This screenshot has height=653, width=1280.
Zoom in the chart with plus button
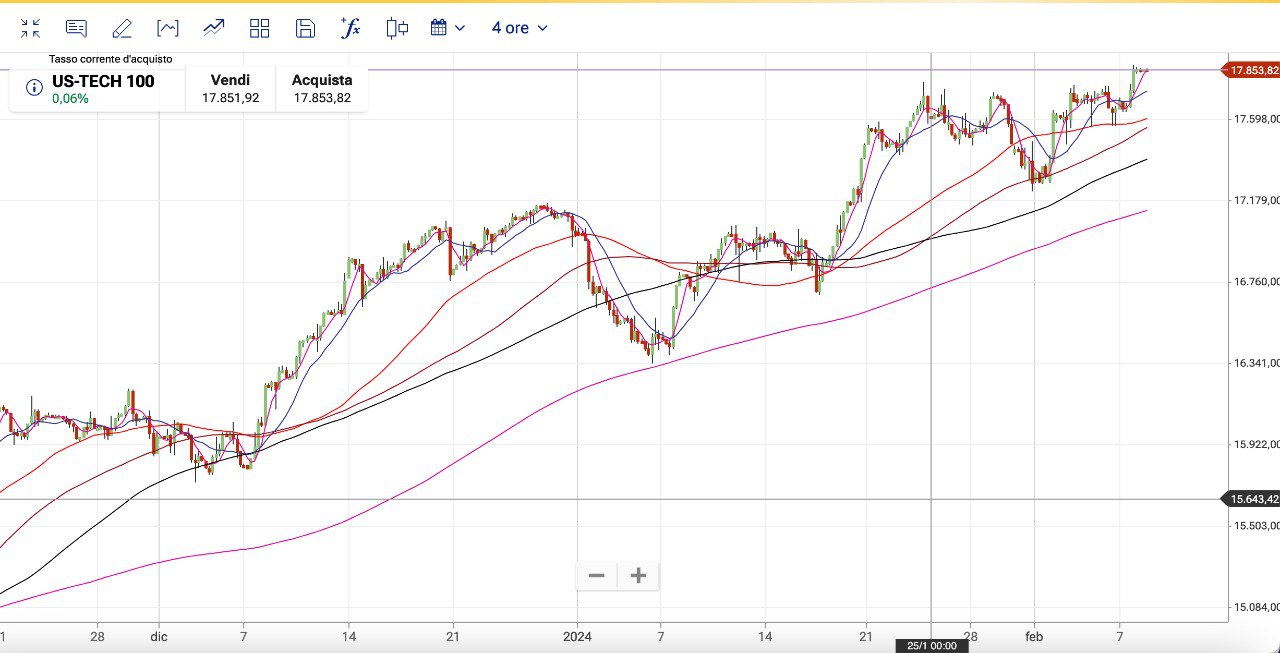pos(639,576)
